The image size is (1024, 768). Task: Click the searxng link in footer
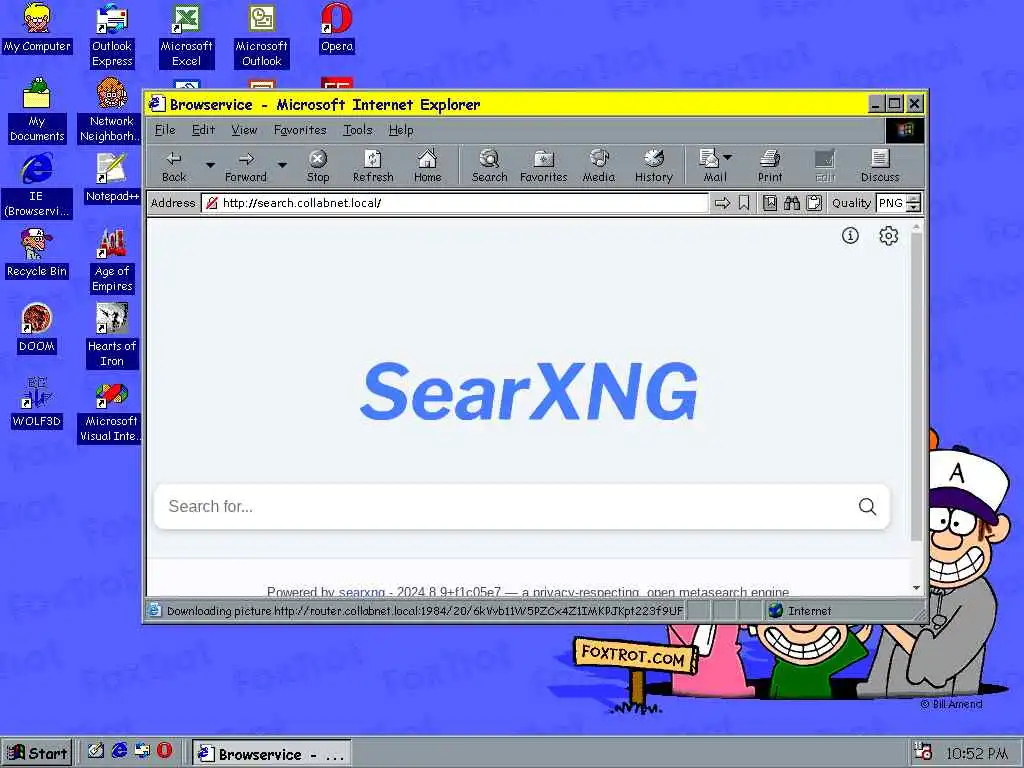point(362,592)
